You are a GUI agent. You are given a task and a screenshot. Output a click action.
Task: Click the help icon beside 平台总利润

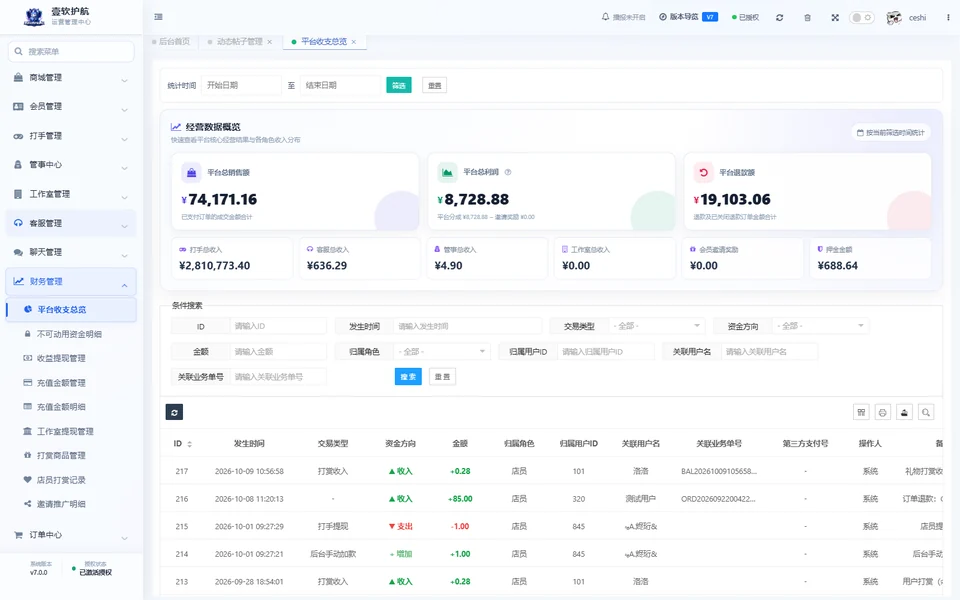click(x=508, y=172)
